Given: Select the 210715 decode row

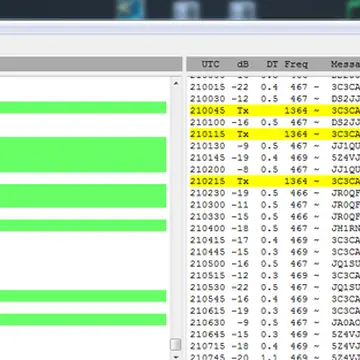Looking at the screenshot, I should click(x=275, y=346).
